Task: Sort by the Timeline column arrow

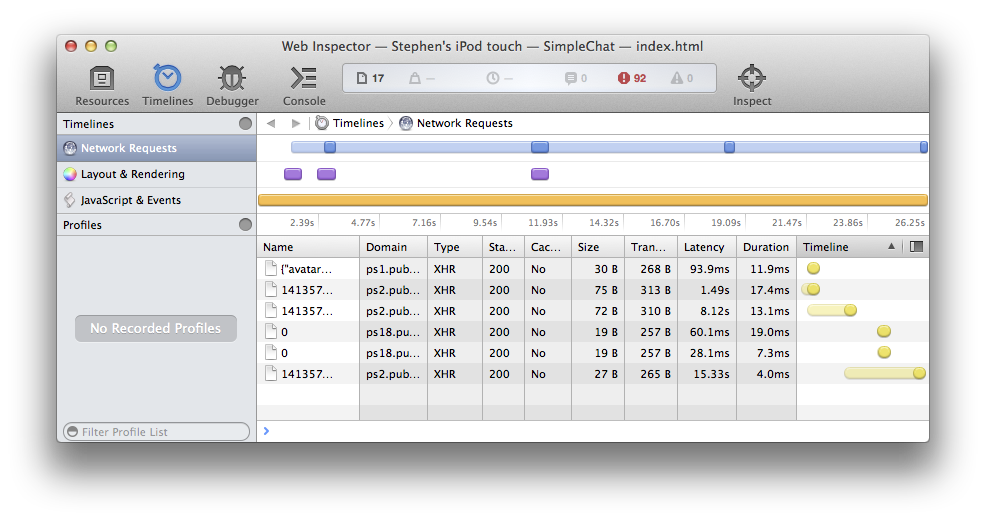Action: point(891,247)
